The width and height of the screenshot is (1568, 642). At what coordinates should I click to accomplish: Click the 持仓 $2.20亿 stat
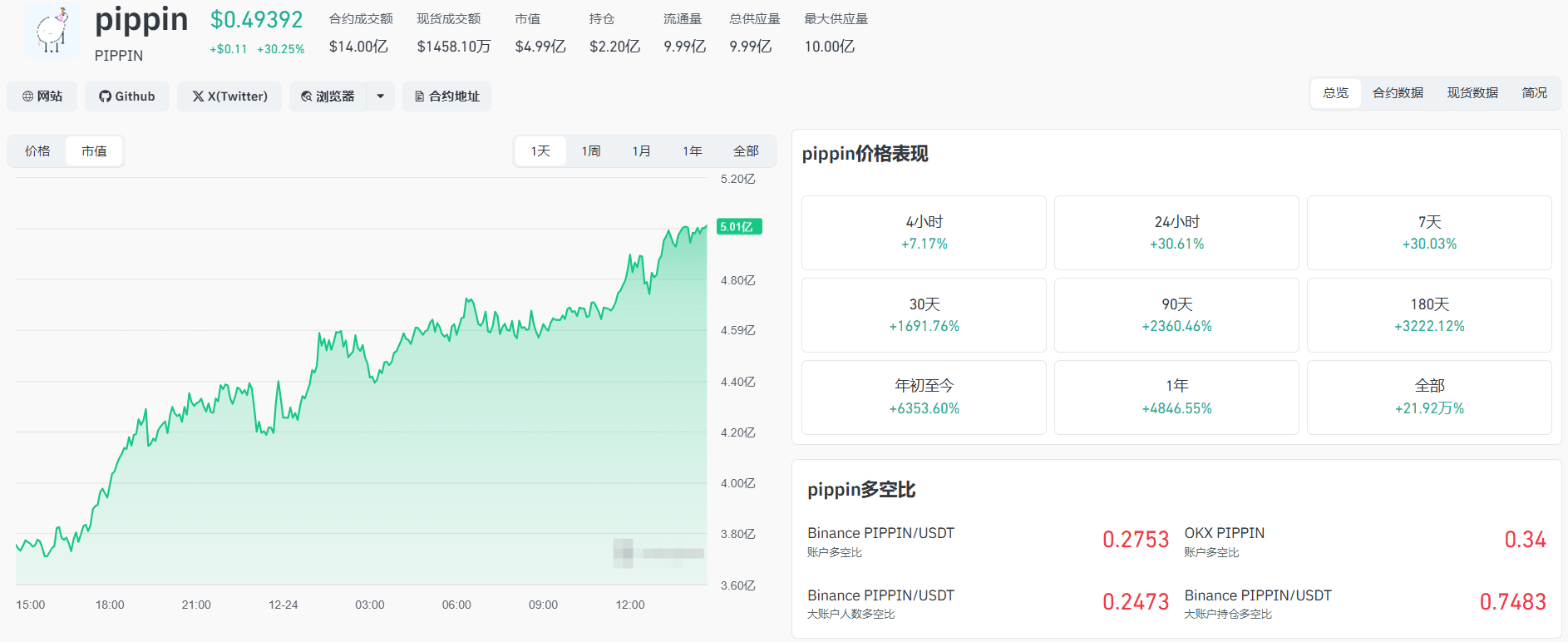(614, 32)
